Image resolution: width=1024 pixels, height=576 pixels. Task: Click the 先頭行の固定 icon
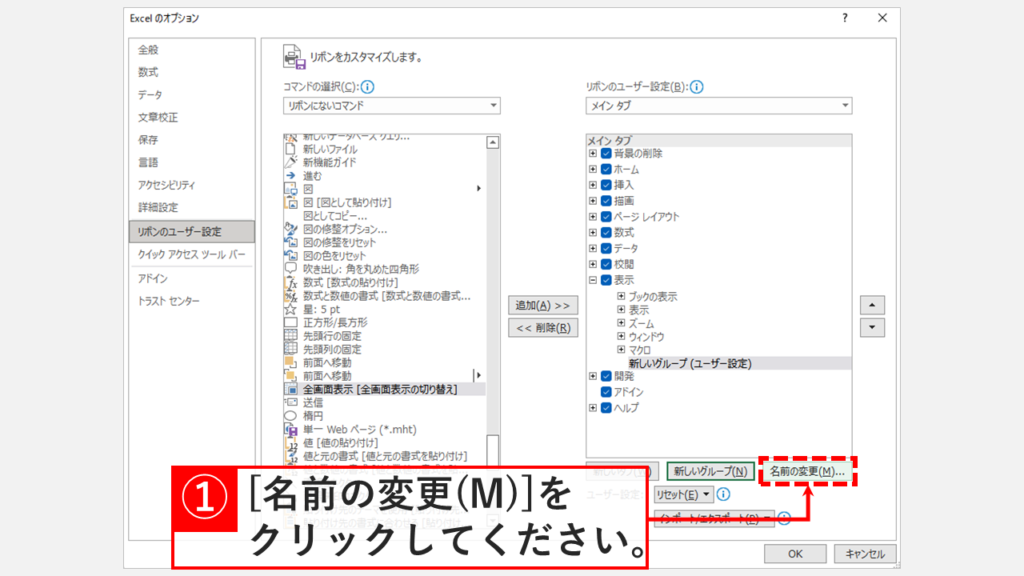291,335
